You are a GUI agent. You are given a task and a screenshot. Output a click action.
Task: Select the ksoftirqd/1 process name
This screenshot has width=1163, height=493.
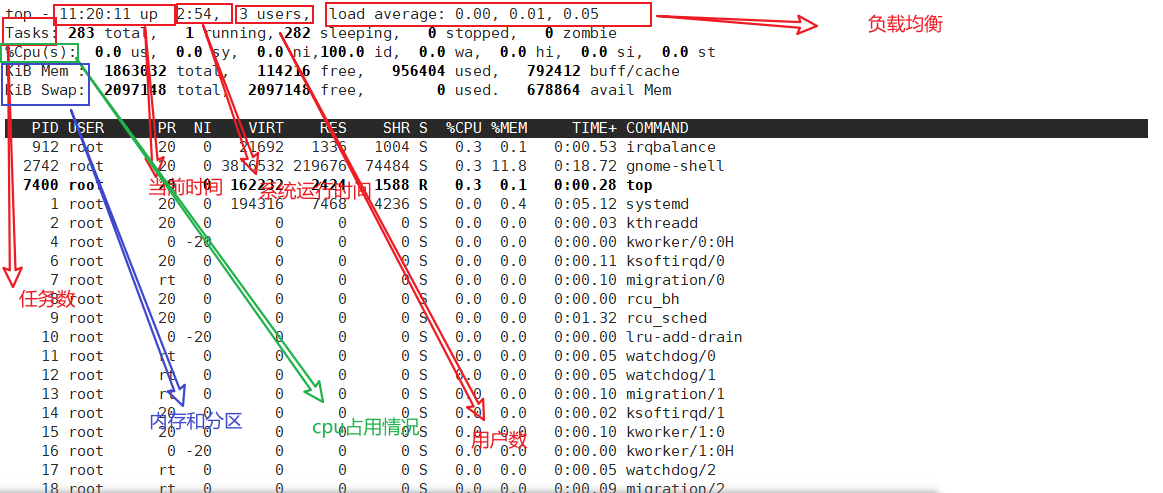(x=675, y=413)
